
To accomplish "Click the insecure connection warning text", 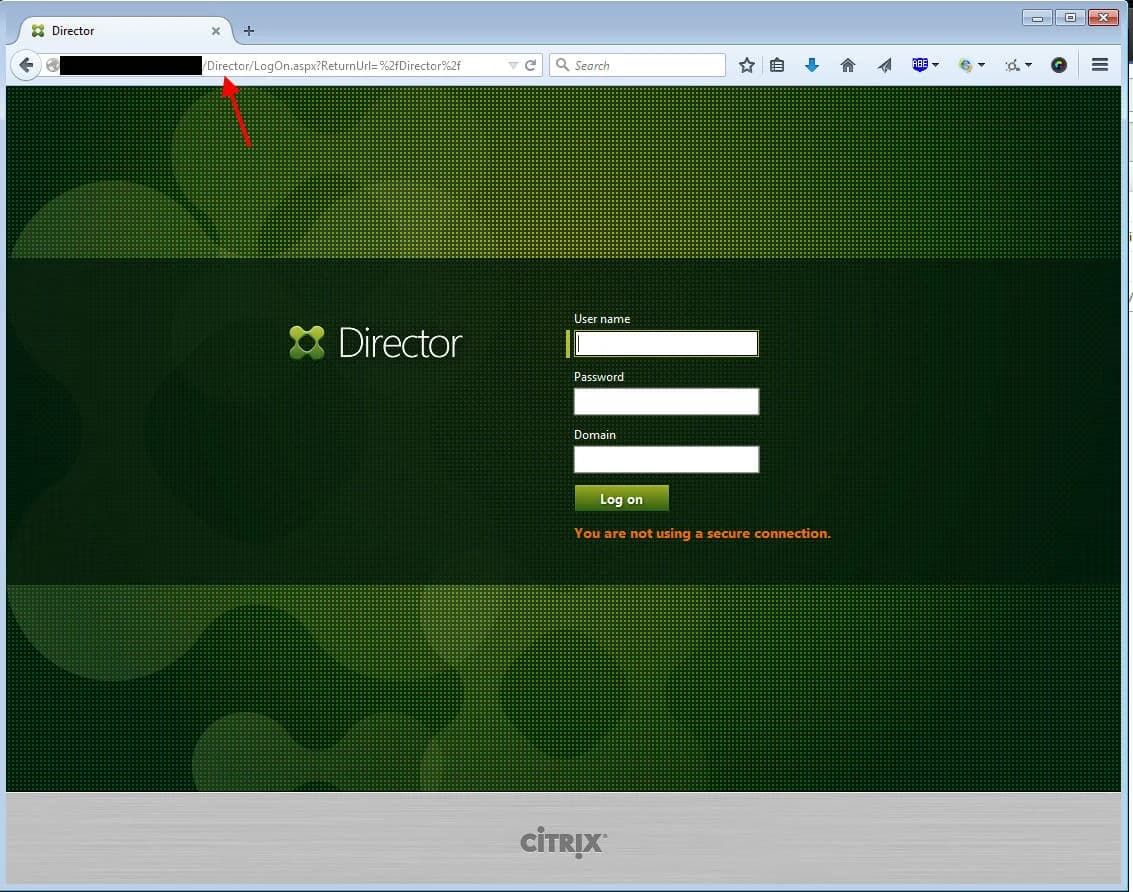I will pos(702,533).
